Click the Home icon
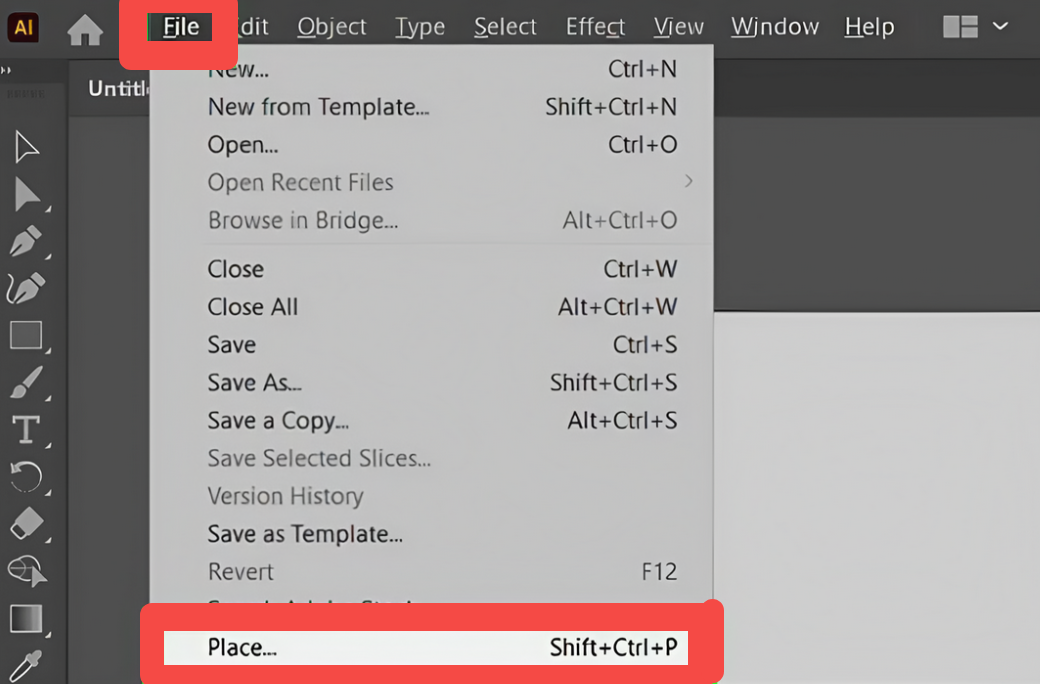Viewport: 1040px width, 684px height. [85, 27]
